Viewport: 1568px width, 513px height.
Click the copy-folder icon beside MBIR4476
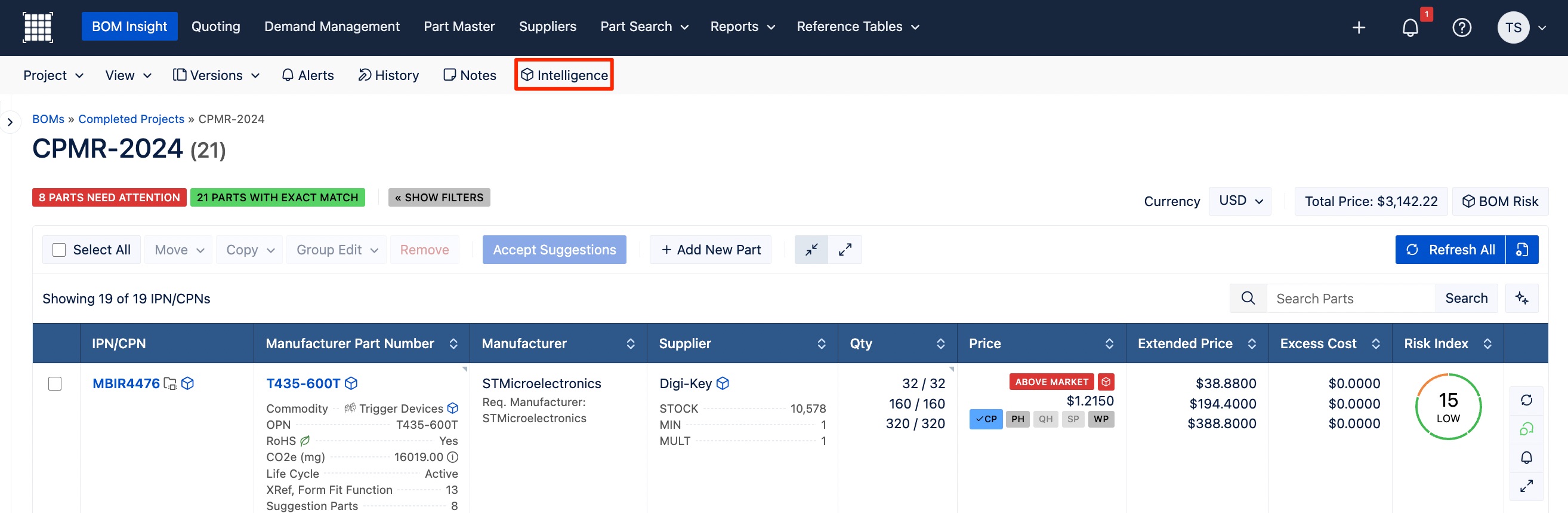171,384
